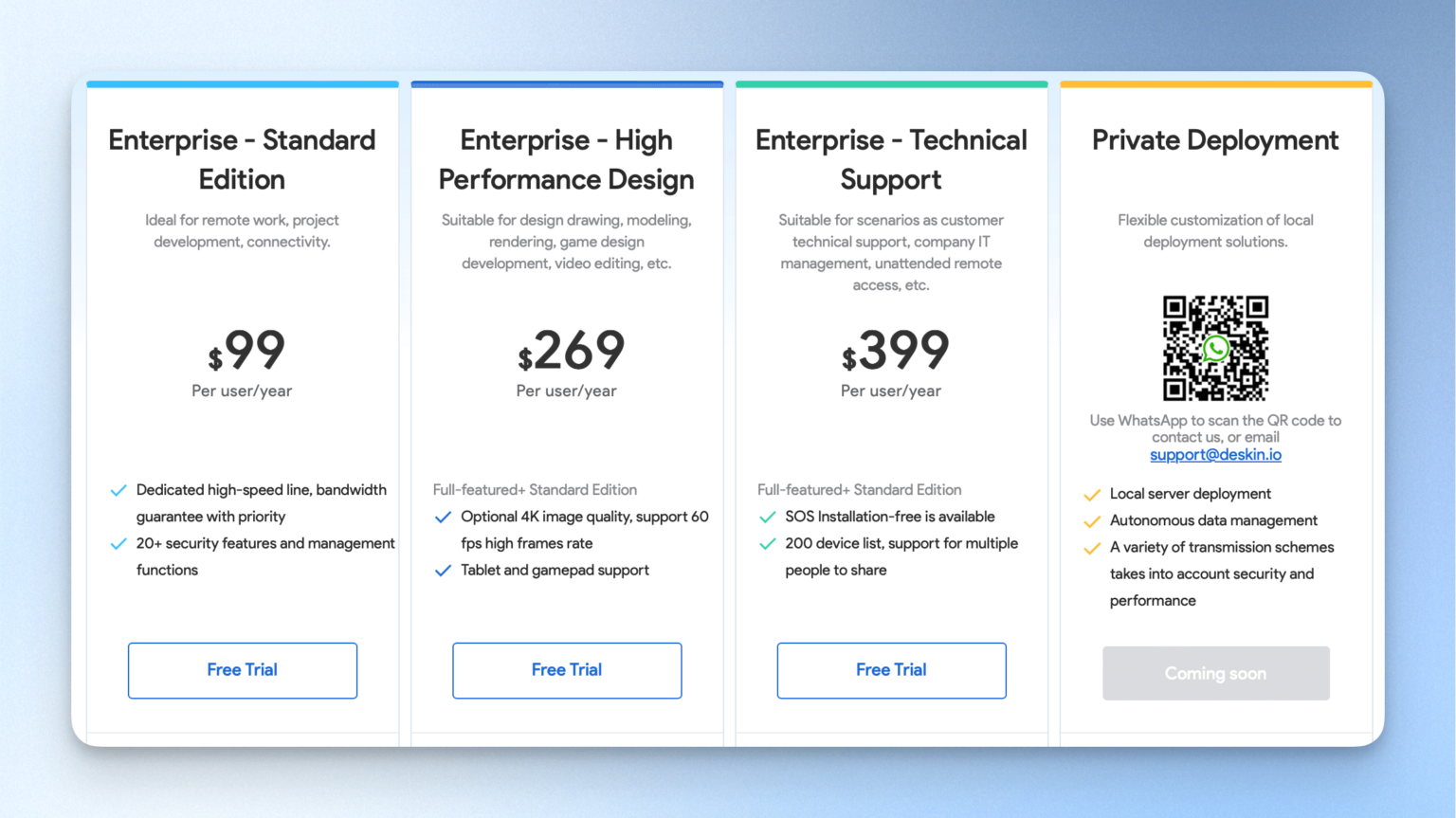Image resolution: width=1456 pixels, height=818 pixels.
Task: Click checkmark beside Optional 4K image quality
Action: coord(443,518)
